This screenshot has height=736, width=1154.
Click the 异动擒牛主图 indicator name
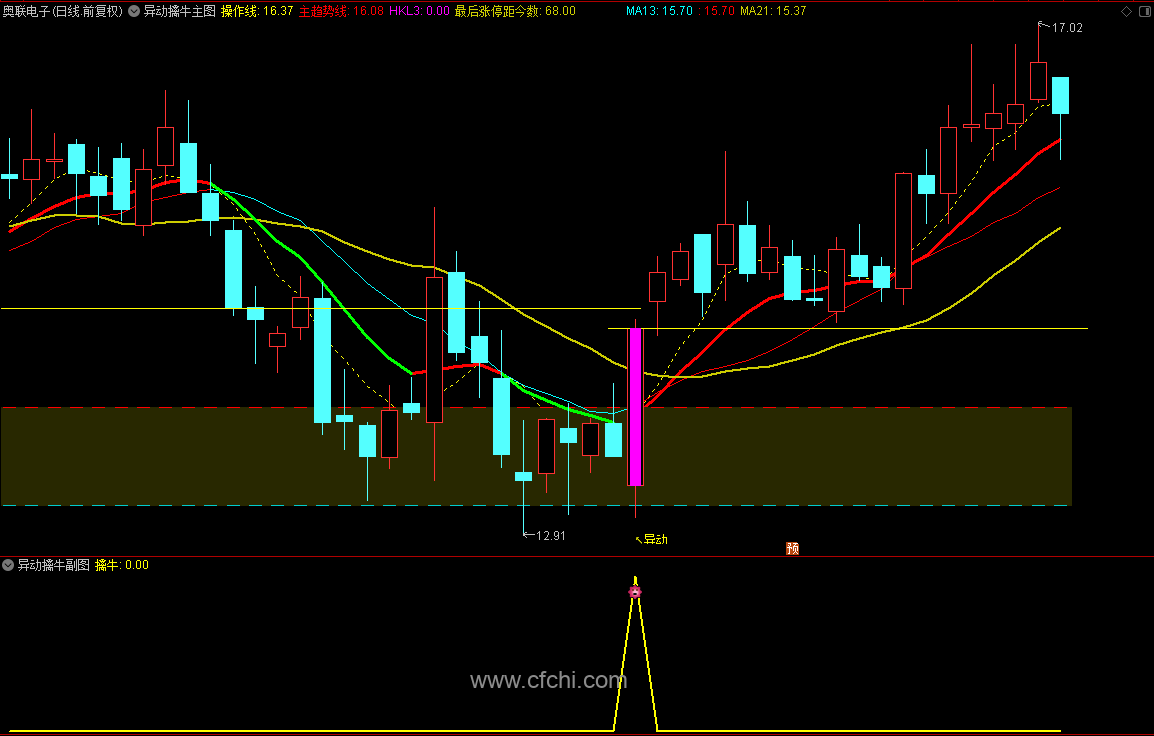point(180,11)
